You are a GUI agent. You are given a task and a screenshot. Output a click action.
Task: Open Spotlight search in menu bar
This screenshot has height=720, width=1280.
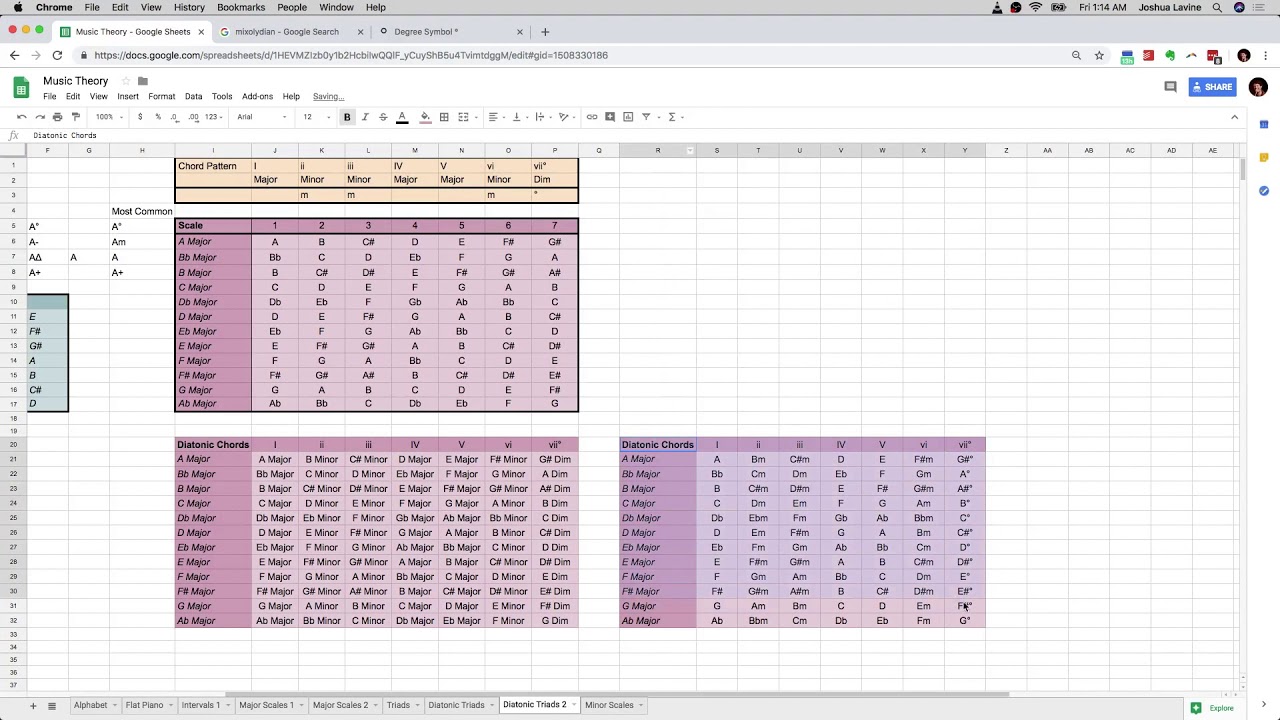coord(1217,7)
